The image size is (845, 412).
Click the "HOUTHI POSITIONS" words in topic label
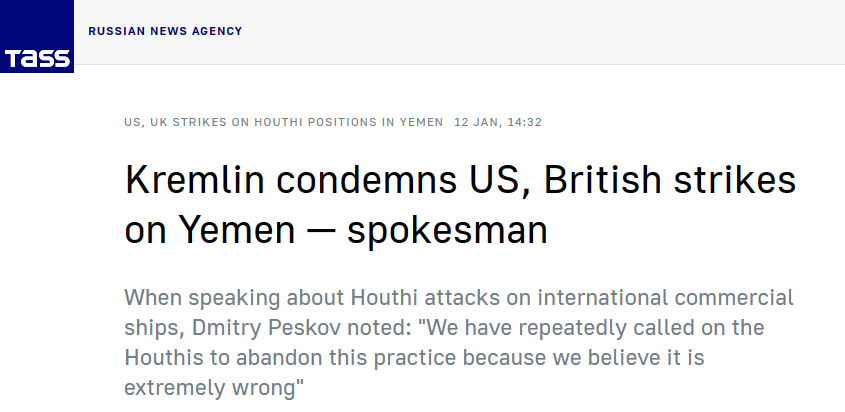pos(316,122)
